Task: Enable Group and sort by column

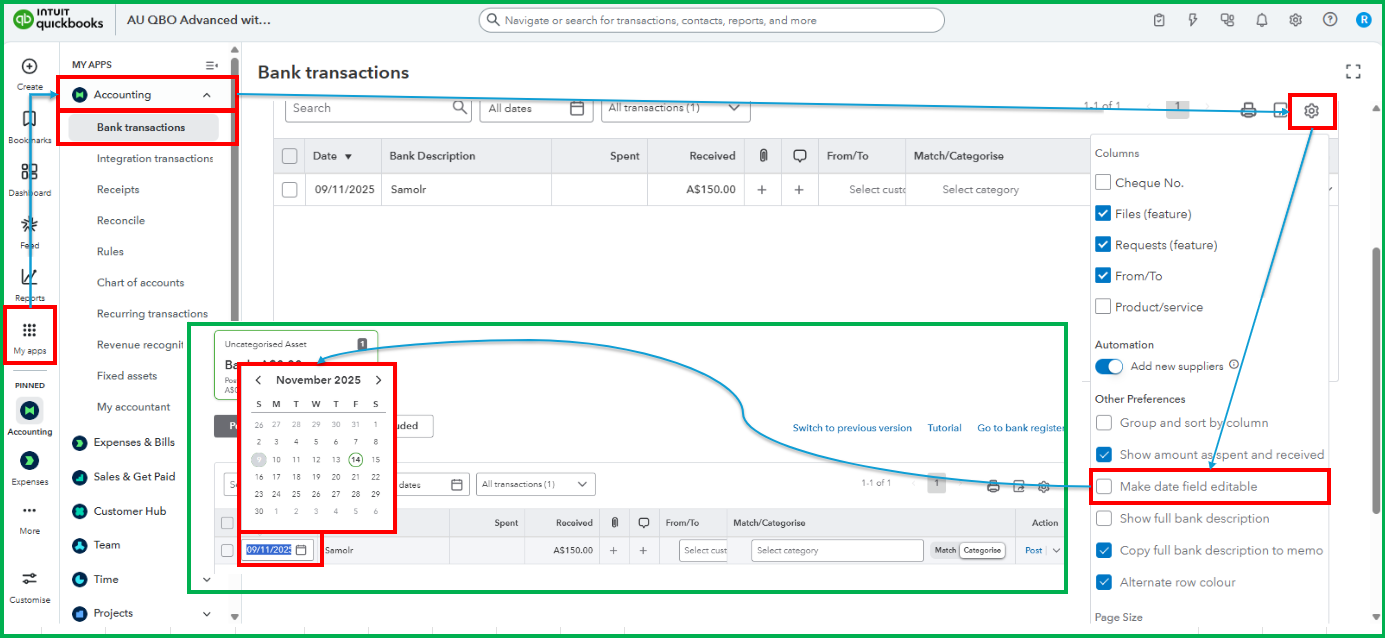Action: [x=1104, y=423]
